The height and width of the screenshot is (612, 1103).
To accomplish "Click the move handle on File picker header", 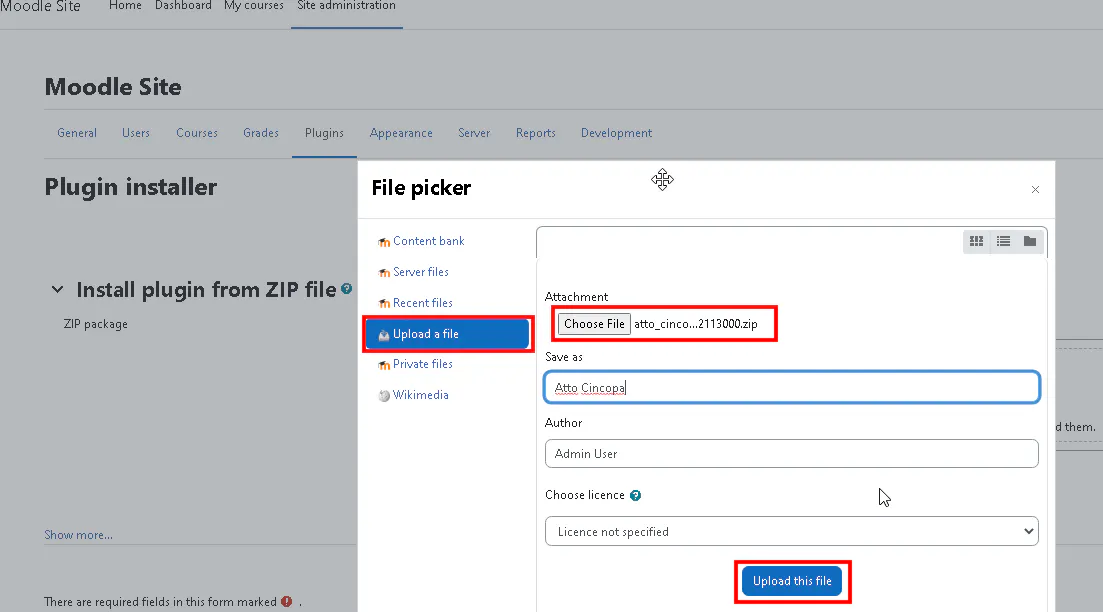I will click(x=662, y=180).
